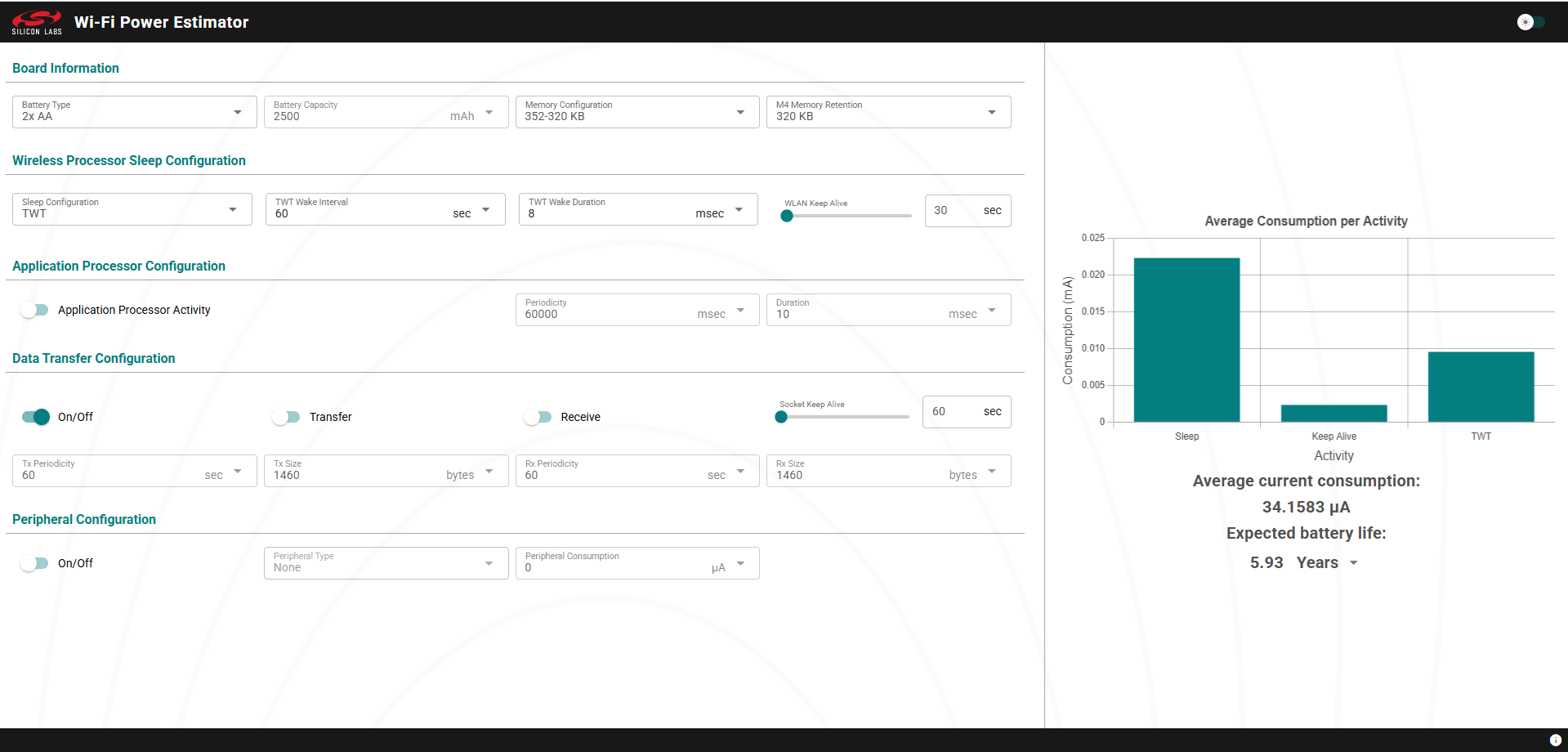
Task: Open the M4 Memory Retention dropdown
Action: [991, 113]
